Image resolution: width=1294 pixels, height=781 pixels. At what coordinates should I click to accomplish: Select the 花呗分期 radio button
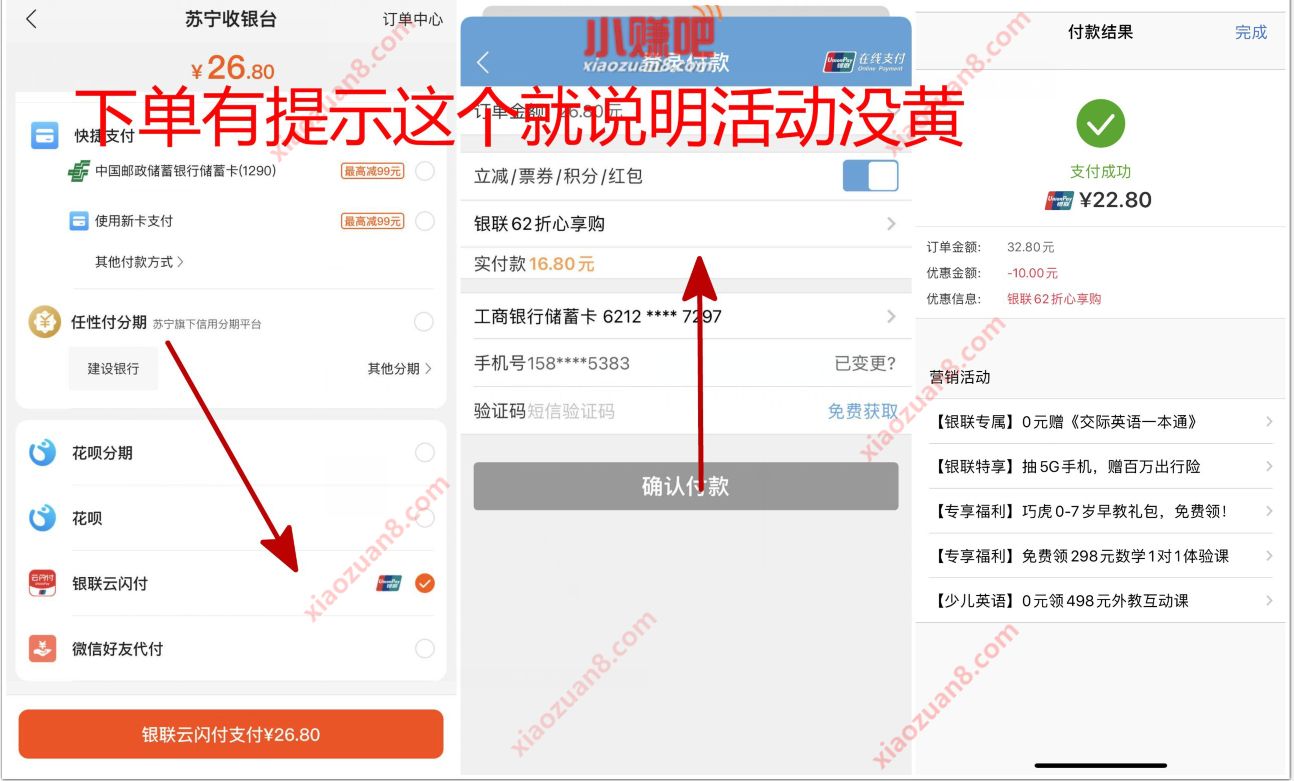425,453
